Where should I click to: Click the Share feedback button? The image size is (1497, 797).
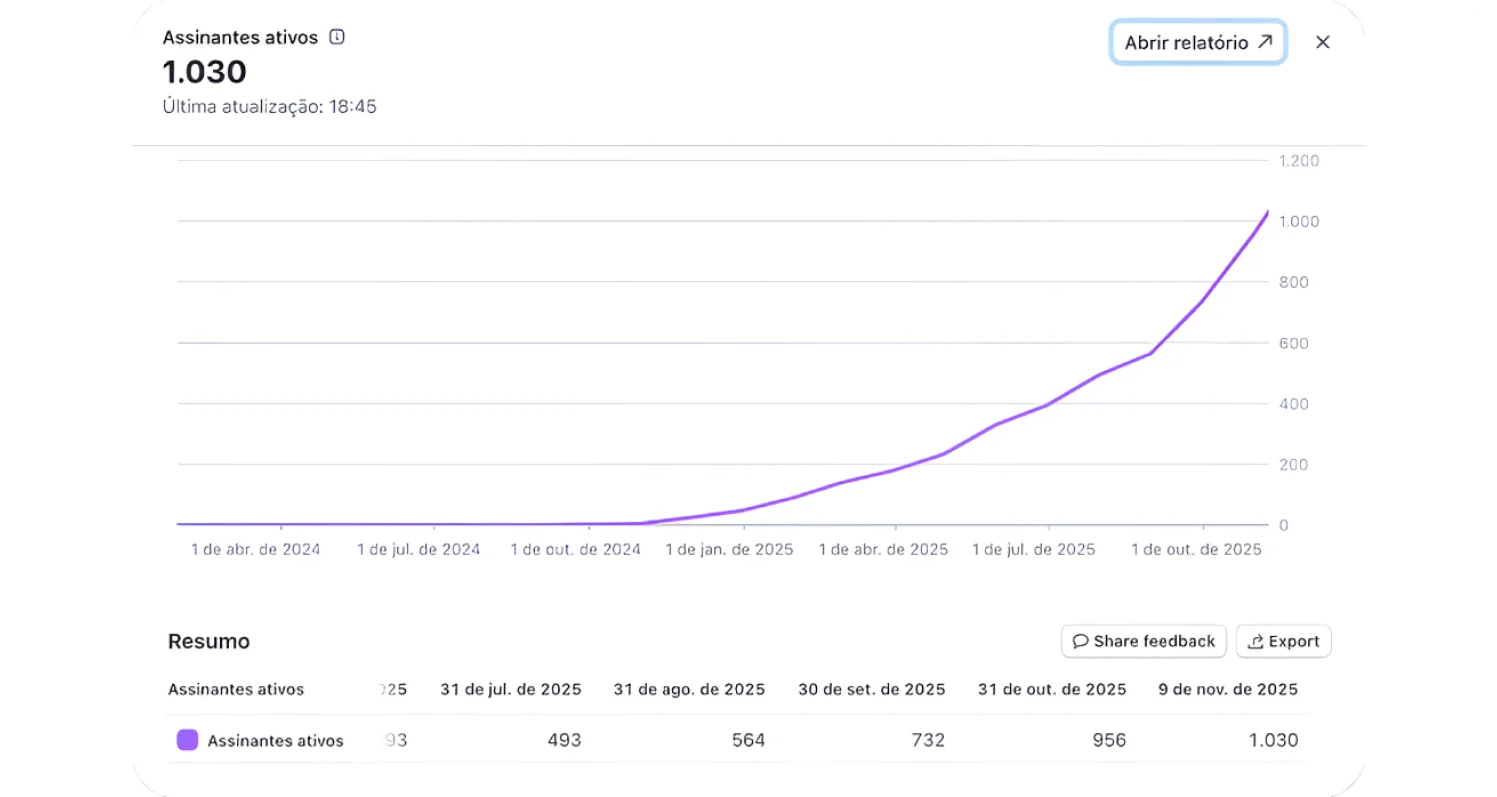pos(1143,641)
